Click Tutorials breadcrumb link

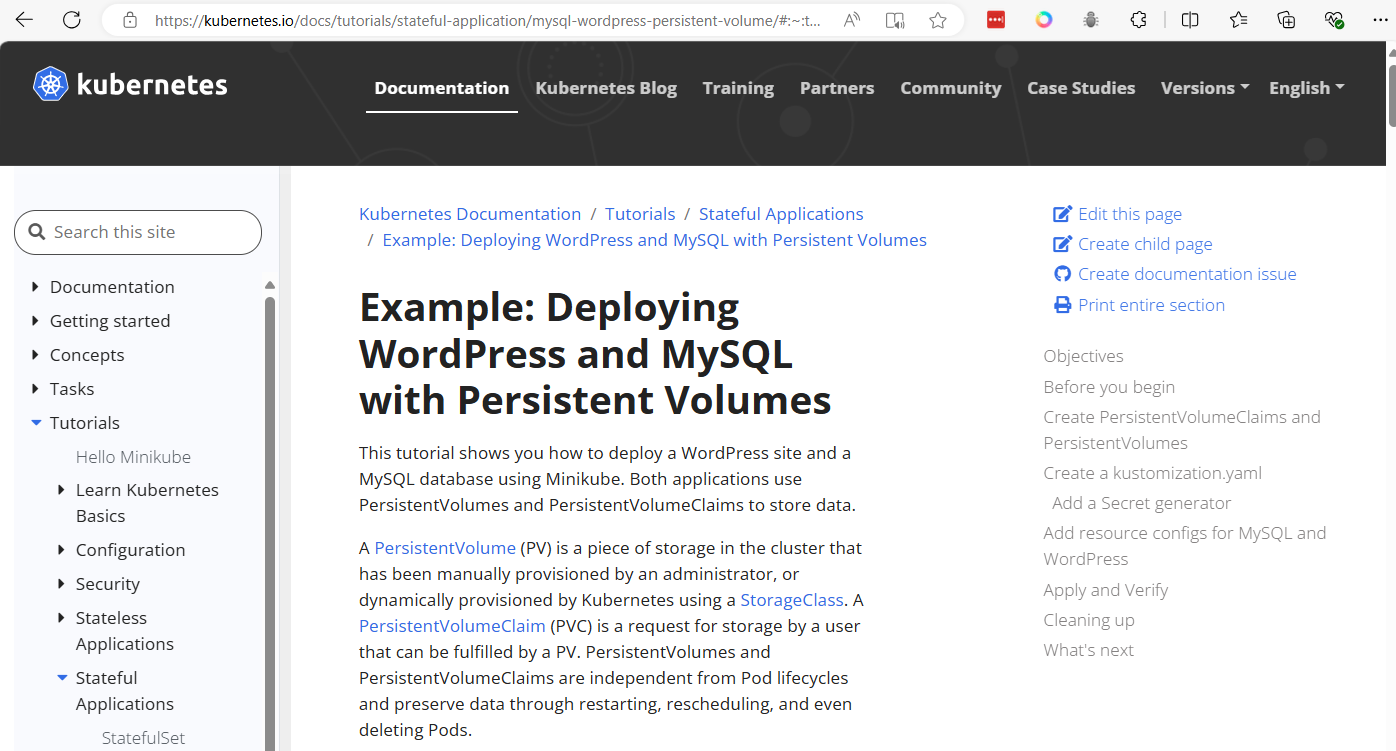click(x=640, y=214)
